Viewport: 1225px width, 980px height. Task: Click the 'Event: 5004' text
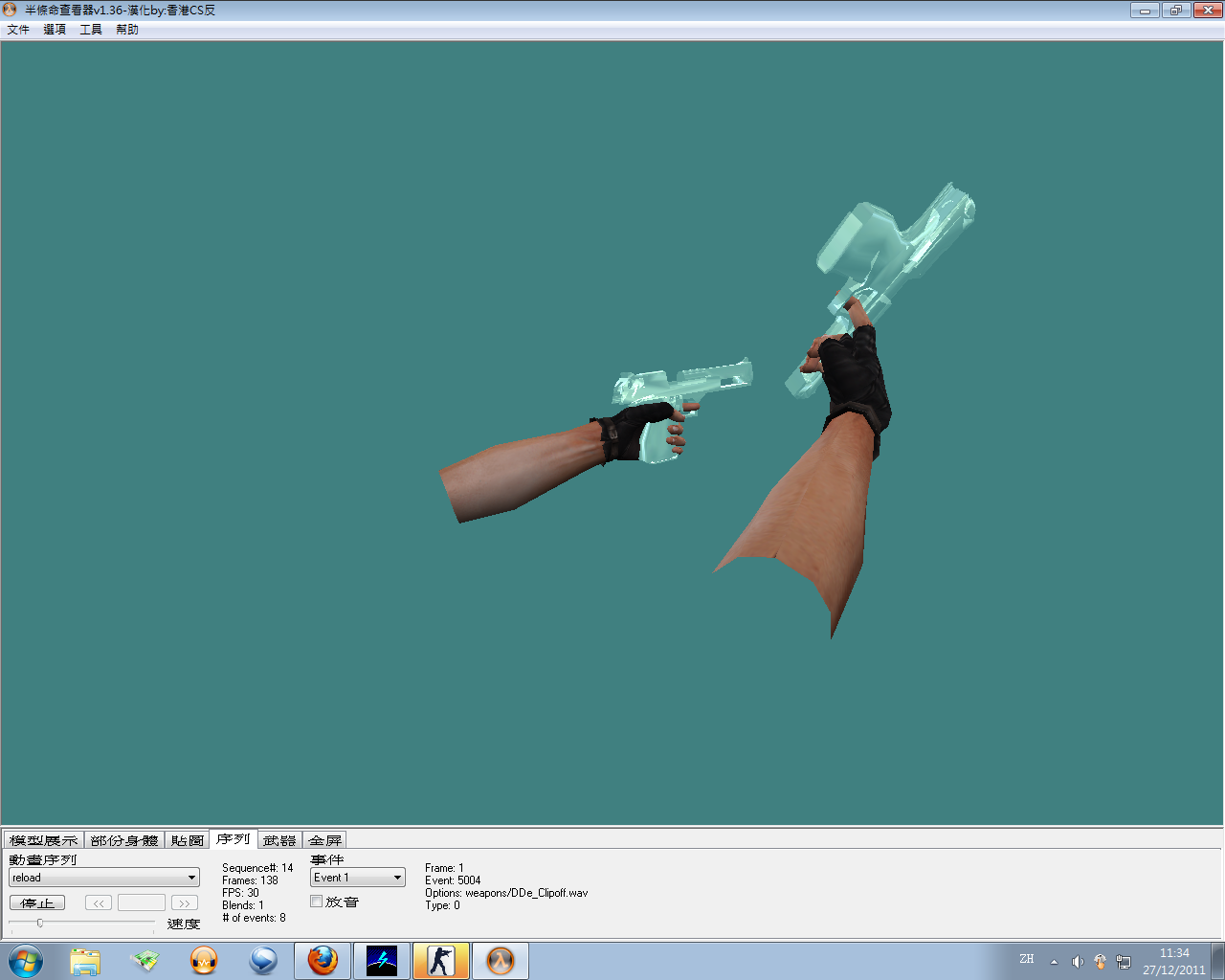[453, 880]
